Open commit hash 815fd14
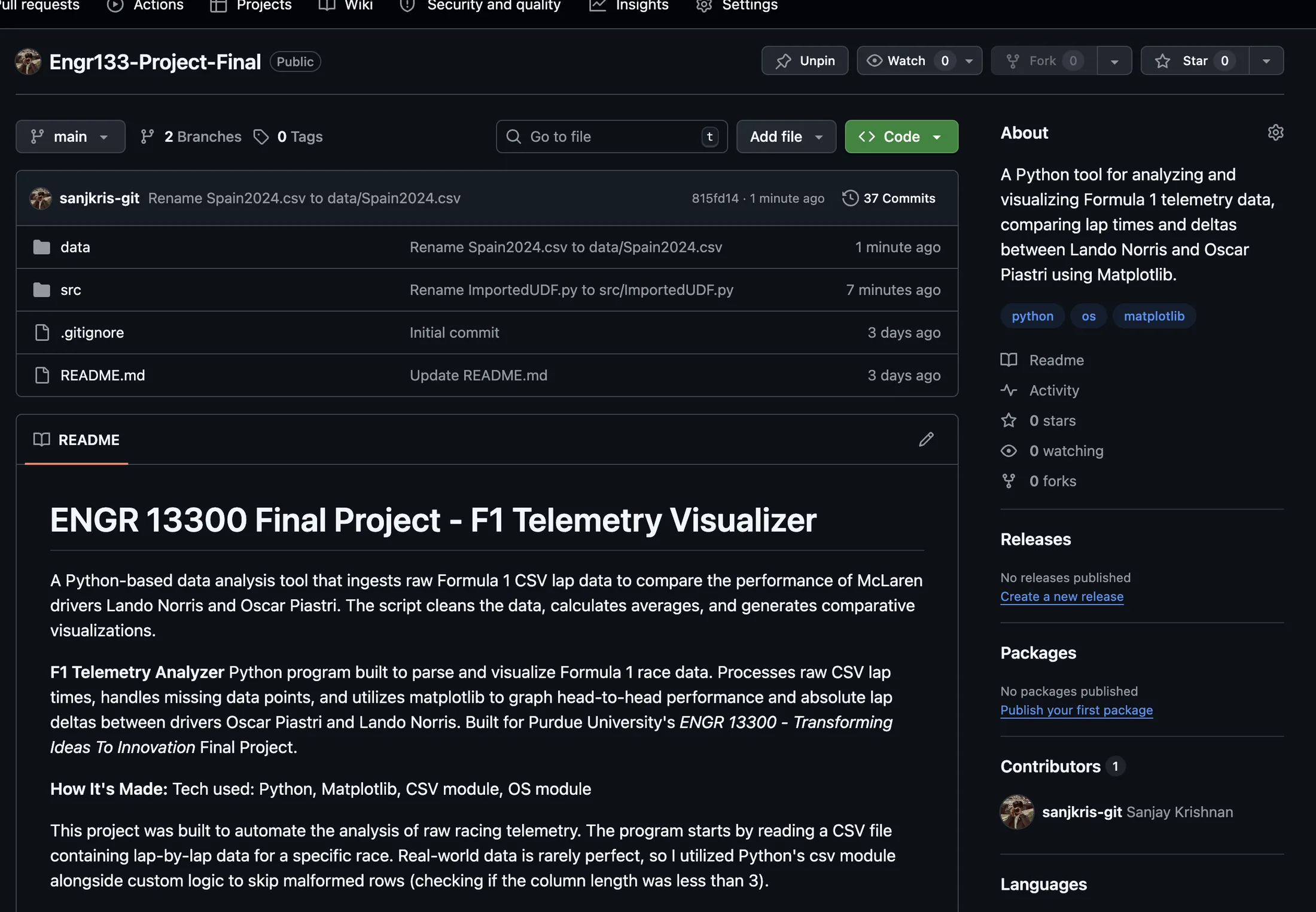The height and width of the screenshot is (912, 1316). point(715,199)
